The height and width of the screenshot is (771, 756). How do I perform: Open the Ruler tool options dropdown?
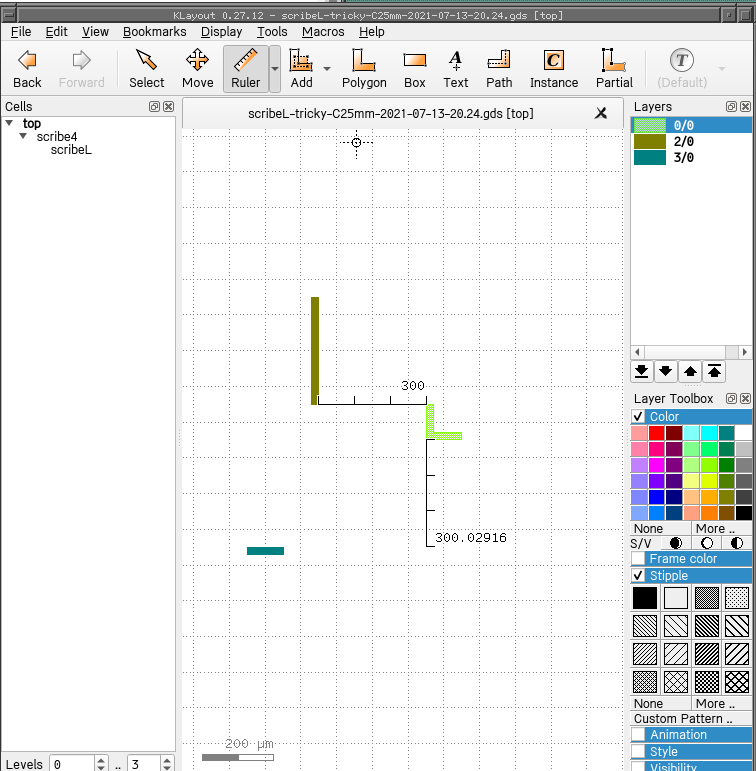275,69
